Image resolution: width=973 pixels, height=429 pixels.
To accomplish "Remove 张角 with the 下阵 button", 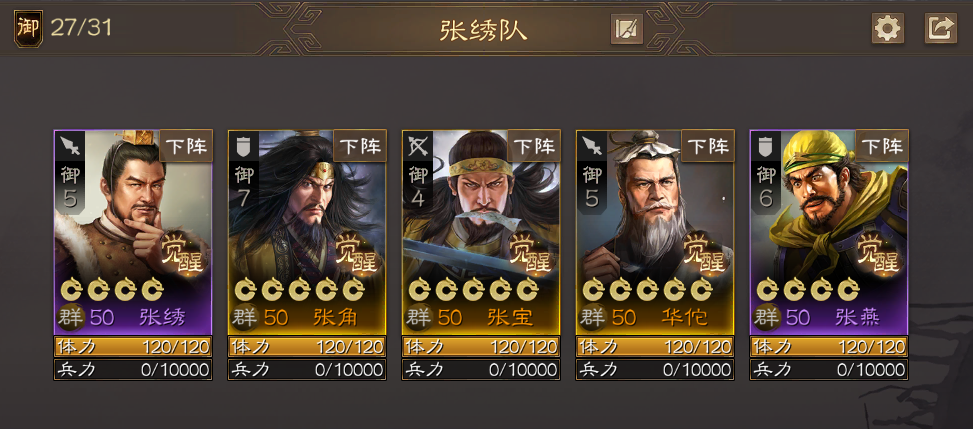I will pyautogui.click(x=360, y=147).
